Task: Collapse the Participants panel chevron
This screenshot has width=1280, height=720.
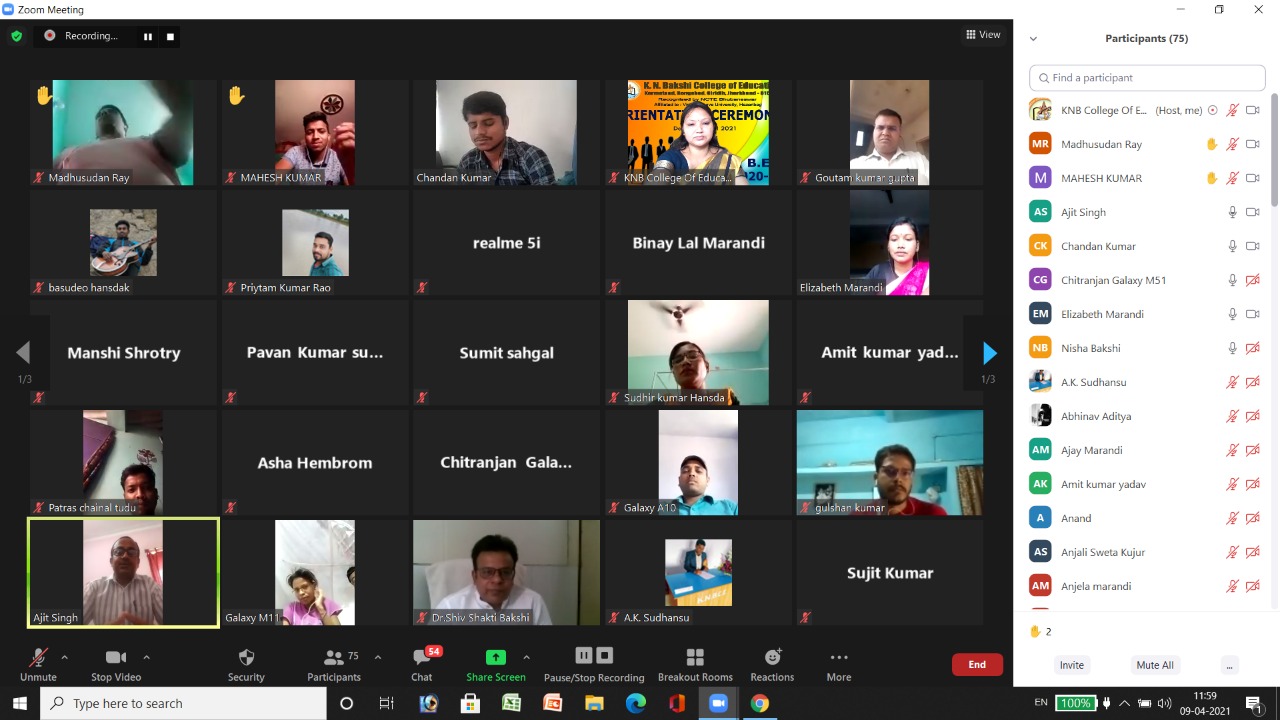Action: pyautogui.click(x=1033, y=39)
